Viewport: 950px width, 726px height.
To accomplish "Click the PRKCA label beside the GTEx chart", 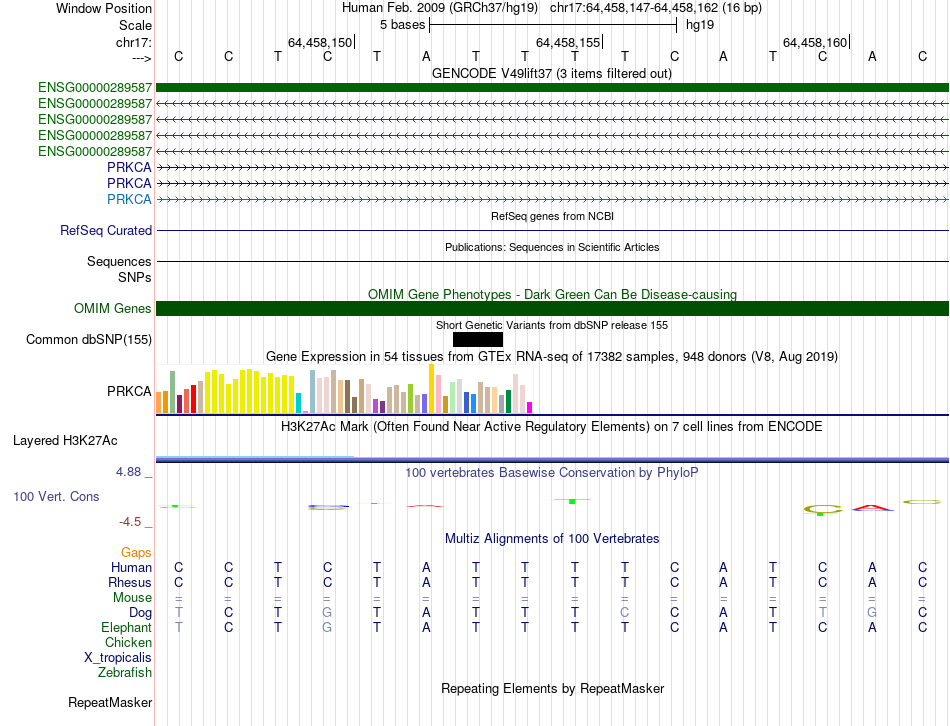I will 129,391.
